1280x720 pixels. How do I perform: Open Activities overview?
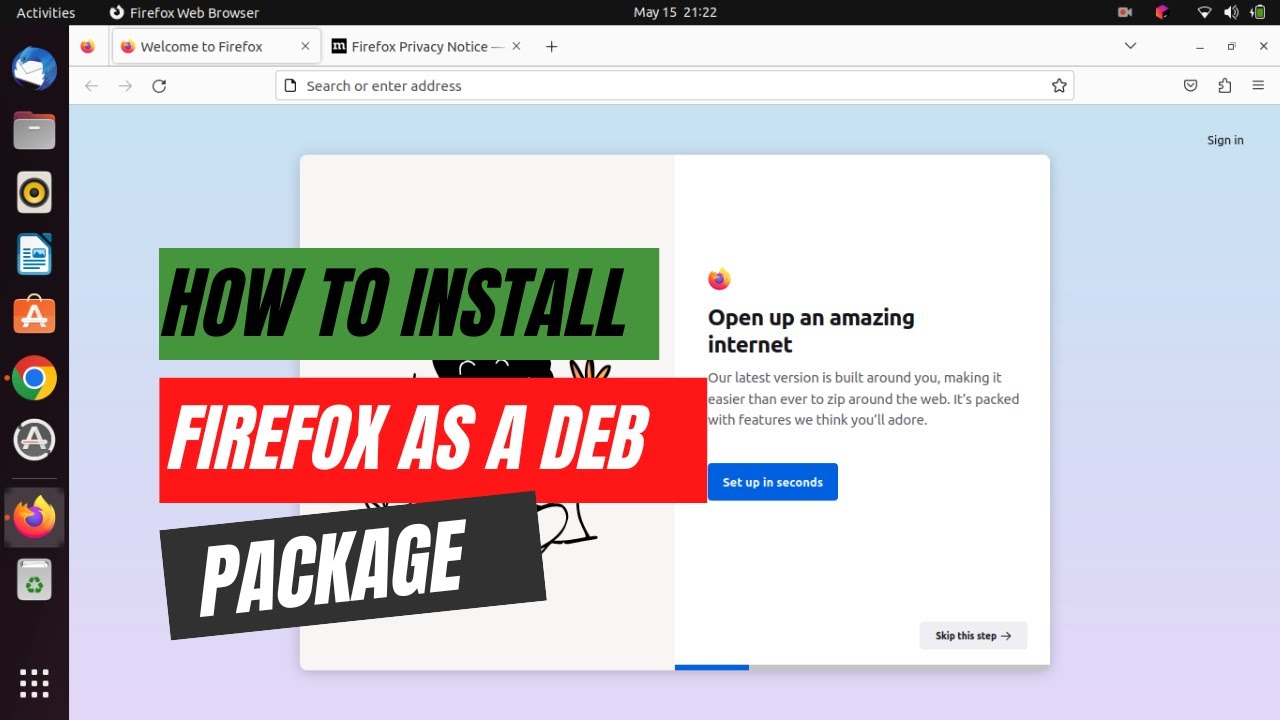pos(46,12)
